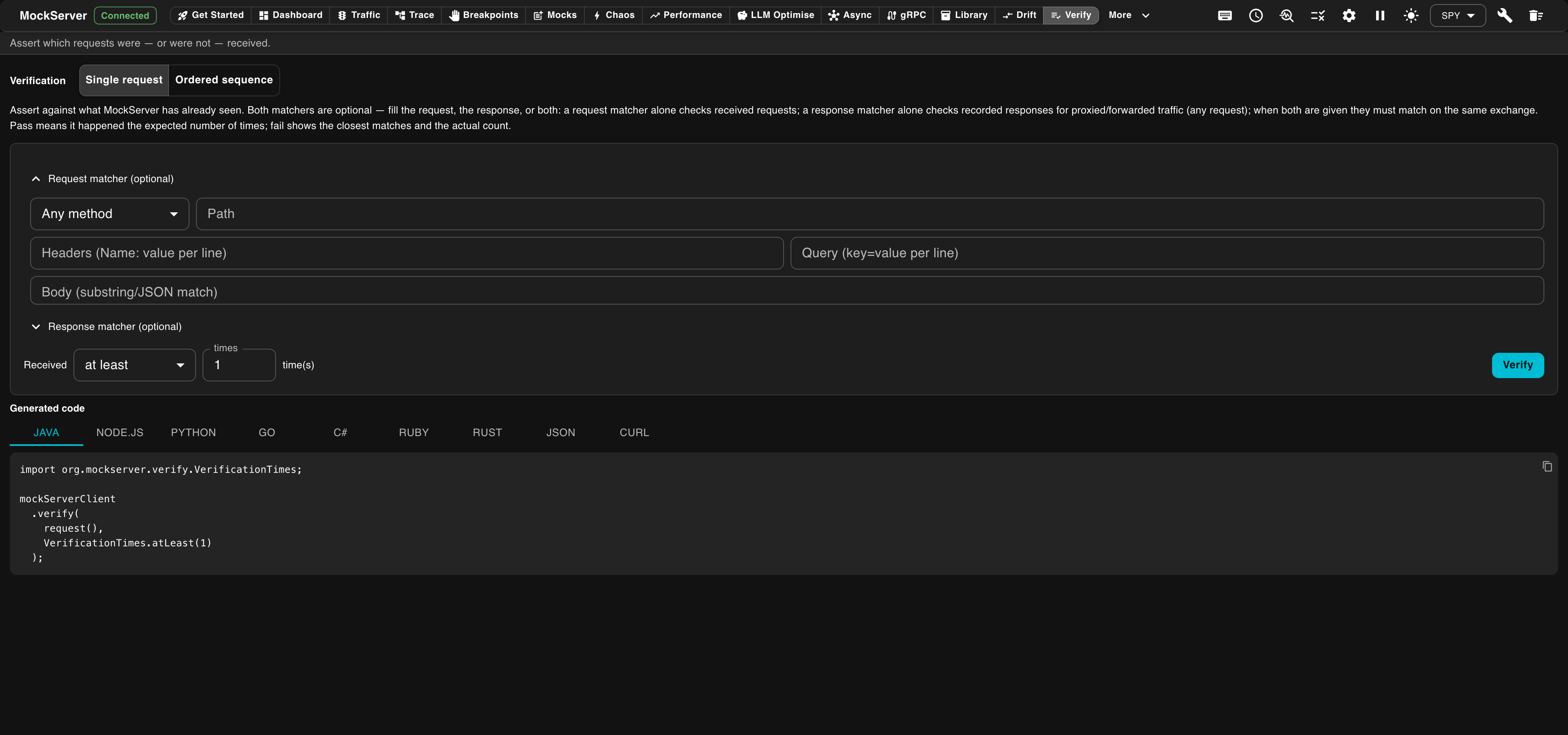1568x735 pixels.
Task: Open the LLM Optimise page
Action: coord(775,15)
